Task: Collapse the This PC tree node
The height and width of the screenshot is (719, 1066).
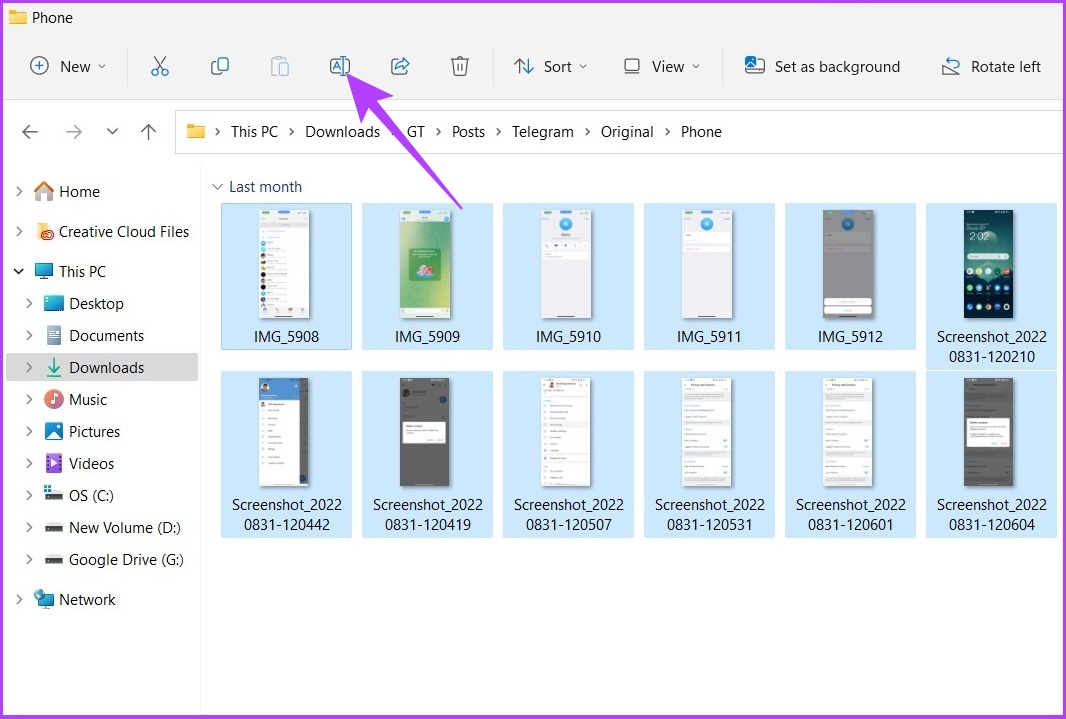Action: [19, 272]
